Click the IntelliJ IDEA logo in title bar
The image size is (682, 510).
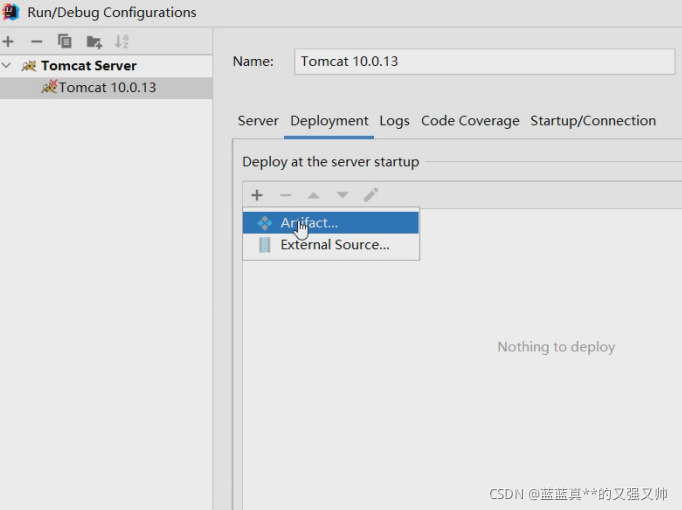click(10, 12)
